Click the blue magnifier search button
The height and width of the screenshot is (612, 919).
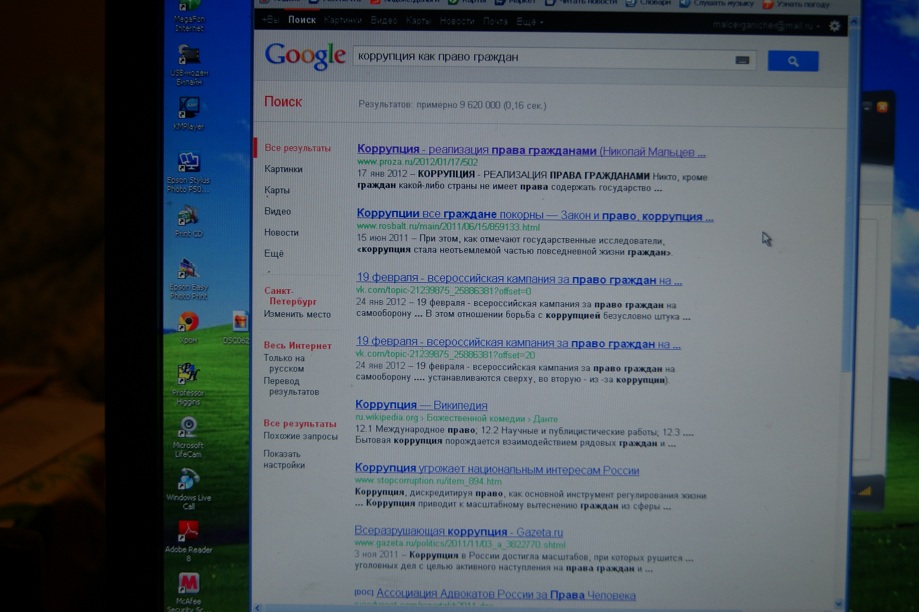(793, 61)
